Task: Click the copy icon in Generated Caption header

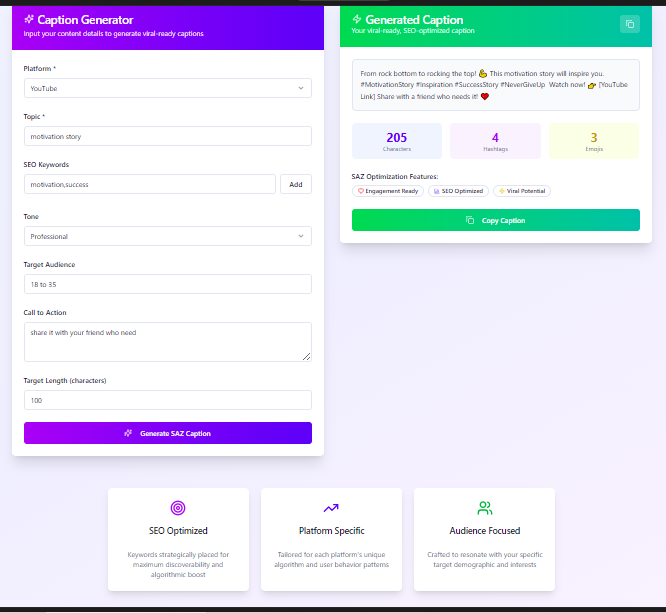Action: coord(629,24)
